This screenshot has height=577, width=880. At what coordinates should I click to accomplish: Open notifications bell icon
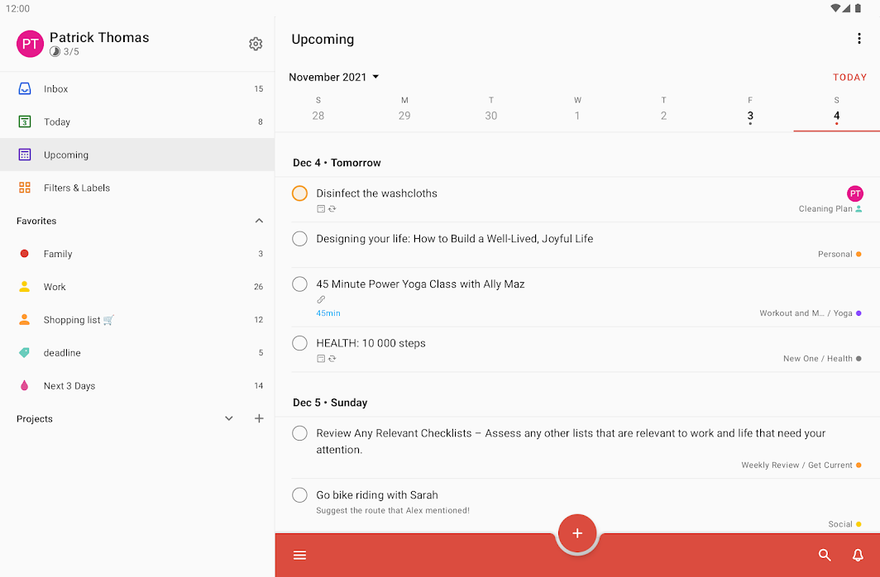[x=858, y=555]
